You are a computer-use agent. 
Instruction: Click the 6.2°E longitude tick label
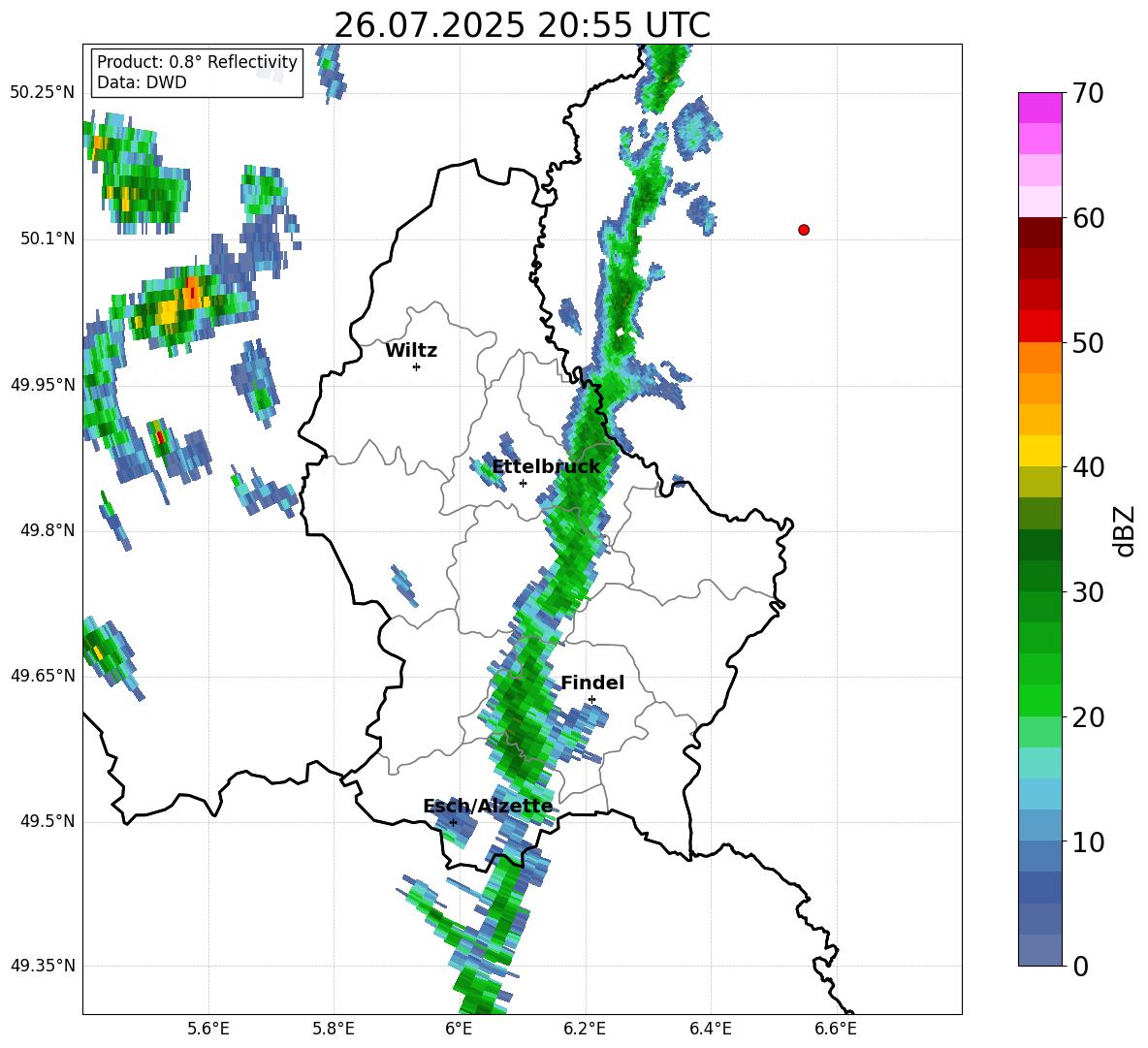(x=585, y=1030)
